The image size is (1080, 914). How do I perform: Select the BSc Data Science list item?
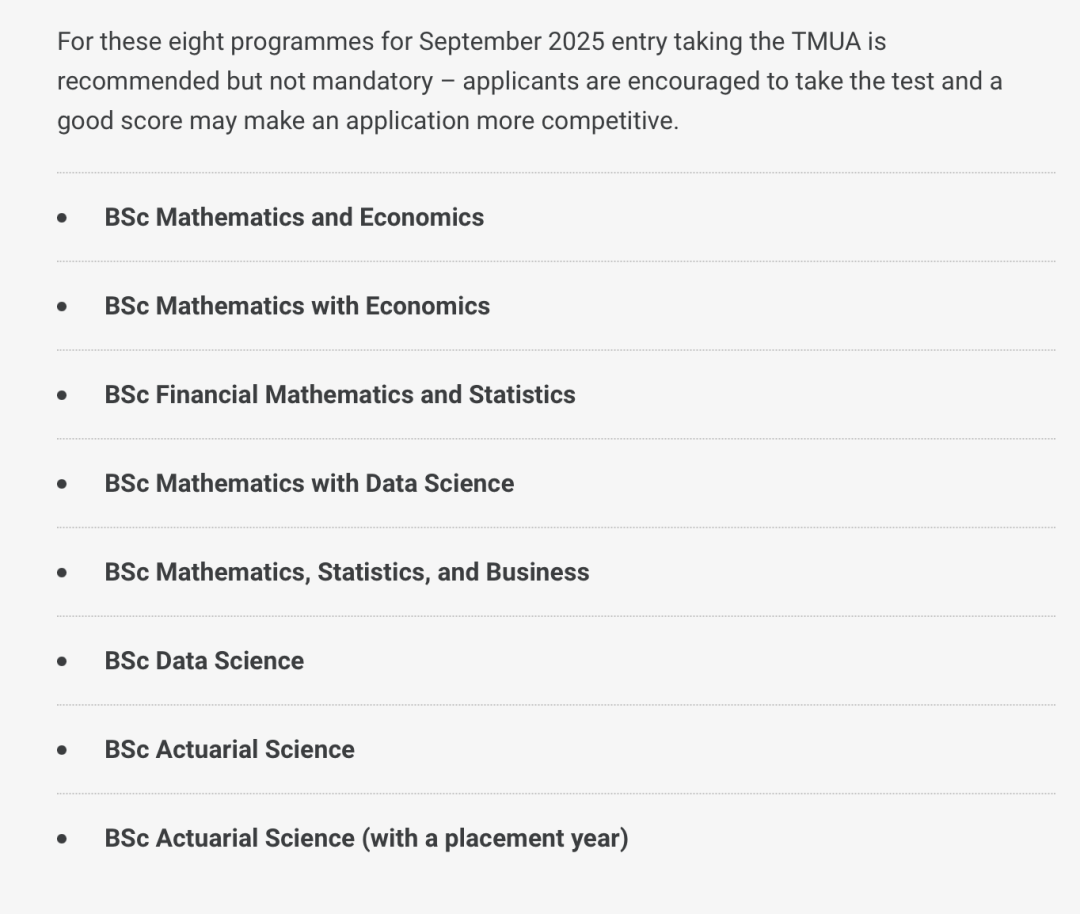click(204, 661)
